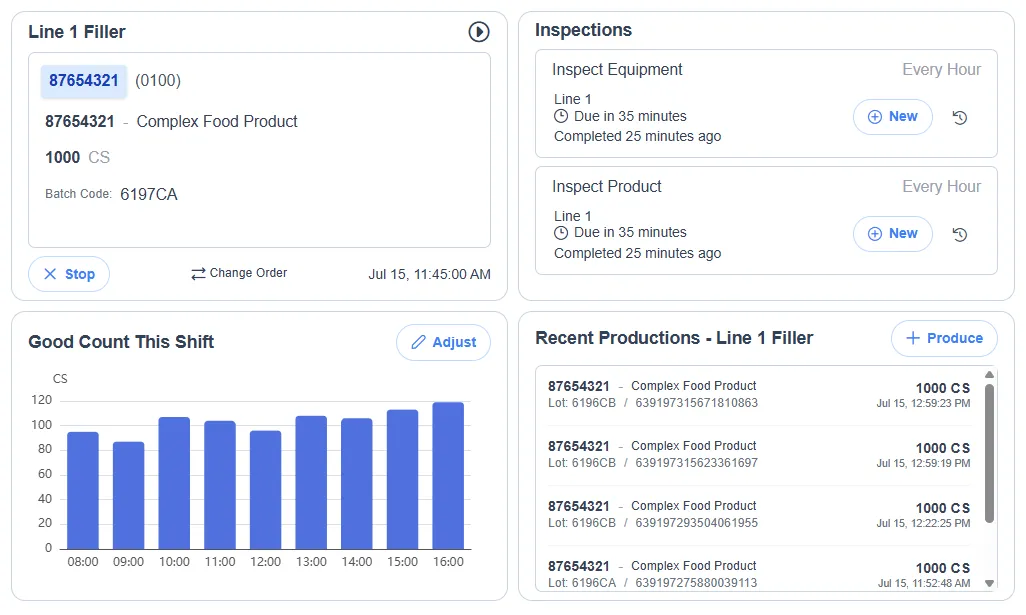Click Every Hour label on Inspect Product

(x=942, y=186)
